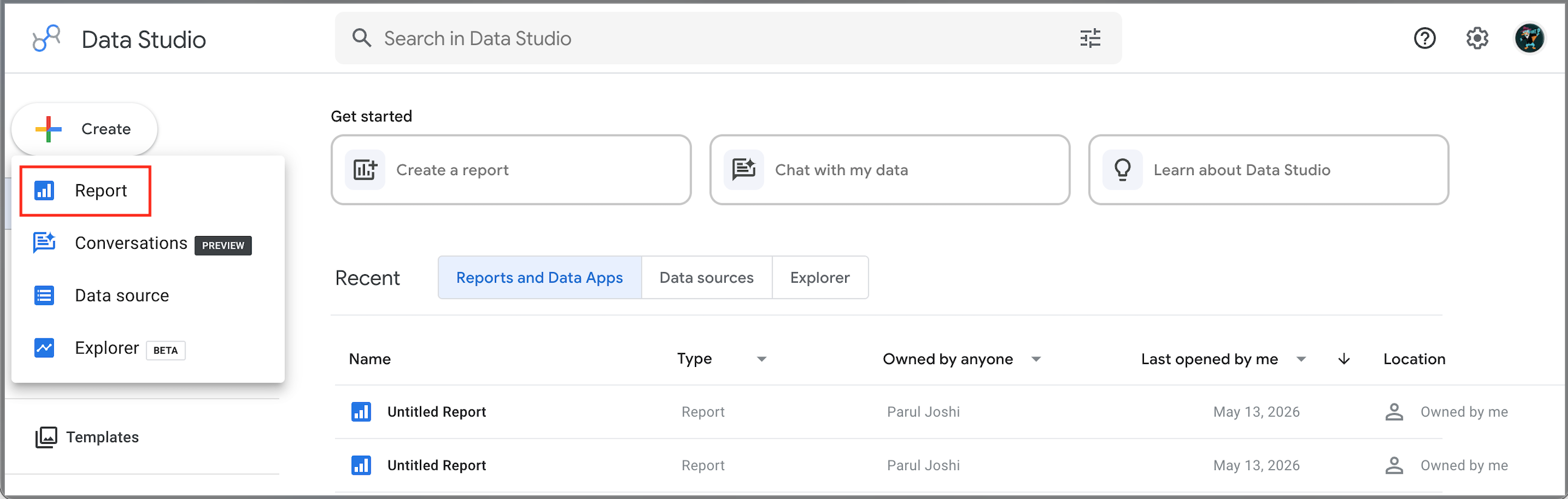The image size is (1568, 499).
Task: Click the Data source list icon
Action: pyautogui.click(x=44, y=295)
